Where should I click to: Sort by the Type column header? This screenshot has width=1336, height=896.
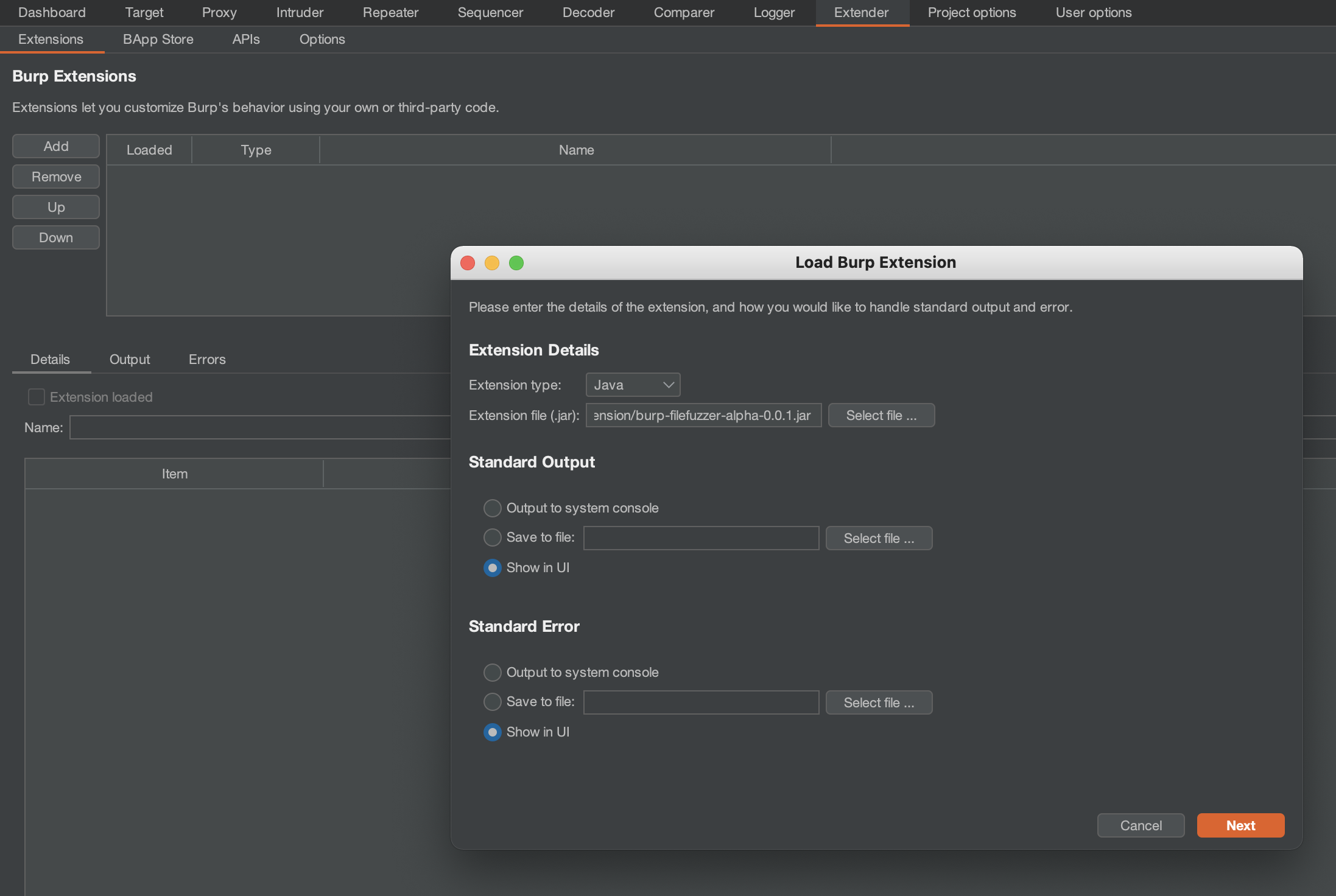pyautogui.click(x=256, y=150)
